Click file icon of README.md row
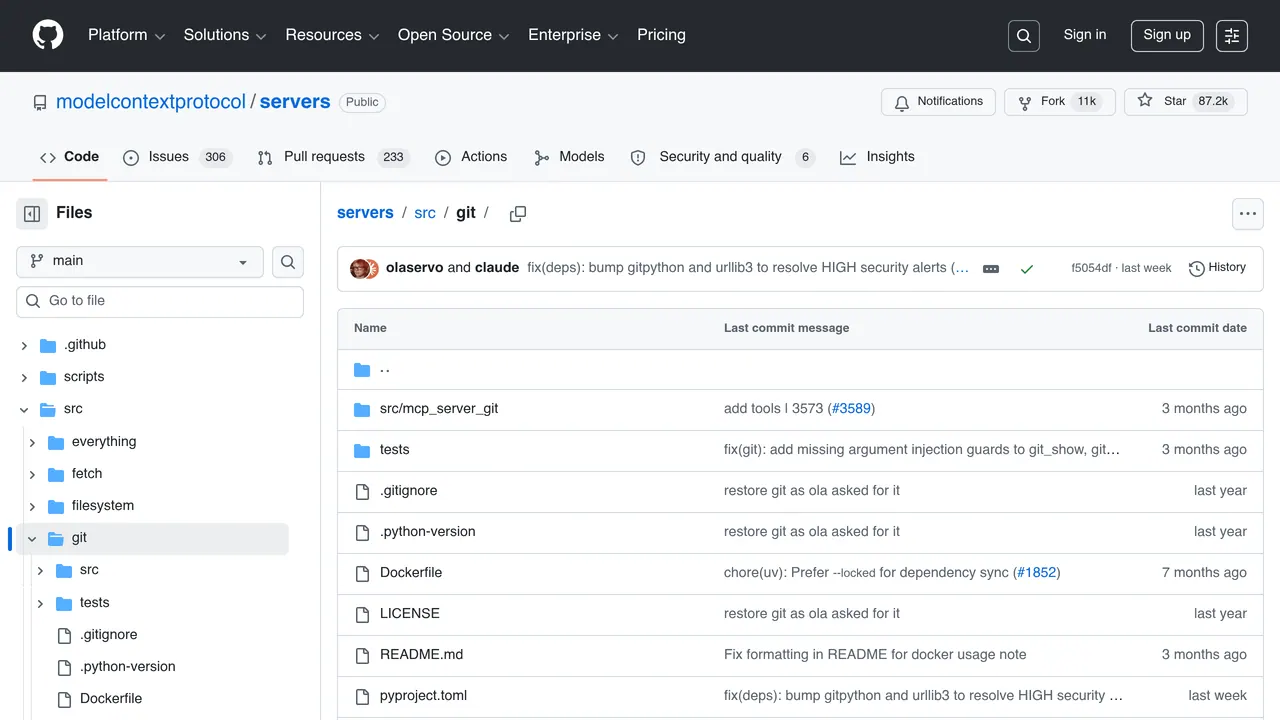 (362, 655)
